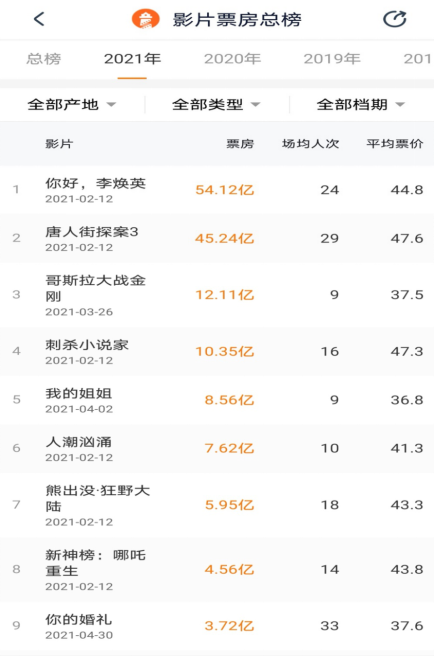Select 熊出没·狂野大陆 in the list
Viewport: 435px width, 656px height.
point(218,505)
